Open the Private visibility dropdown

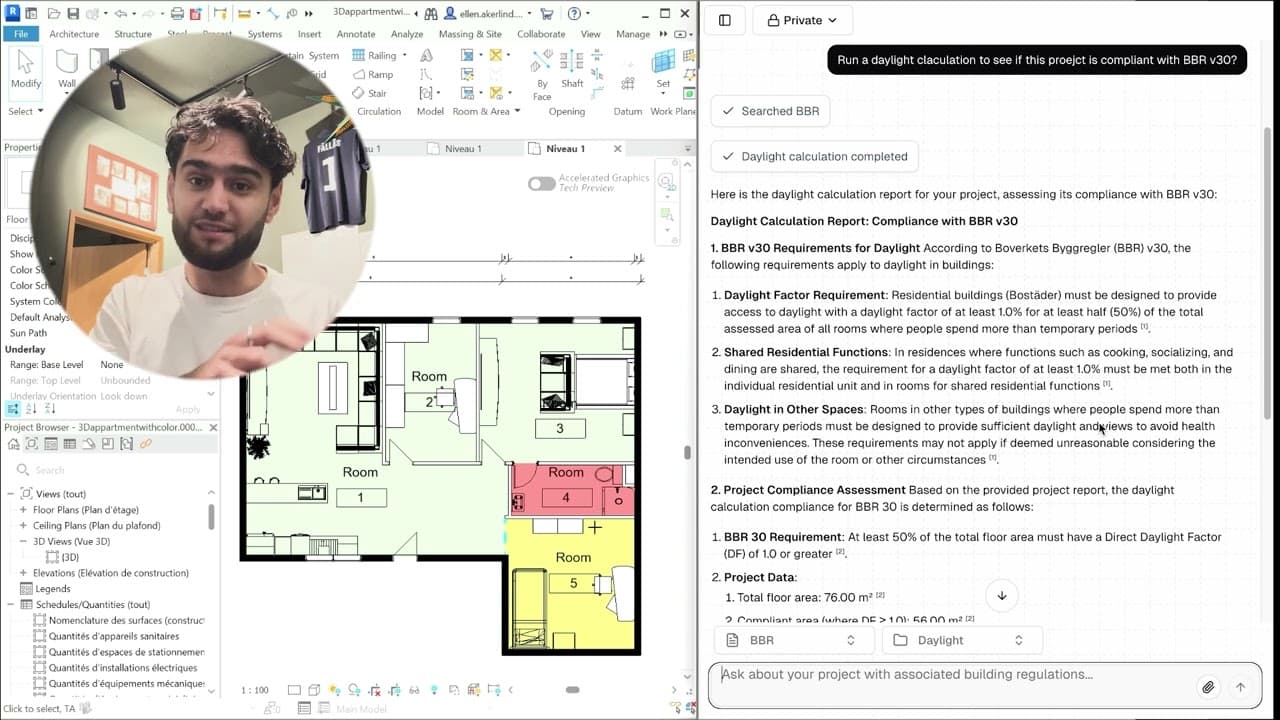coord(802,20)
